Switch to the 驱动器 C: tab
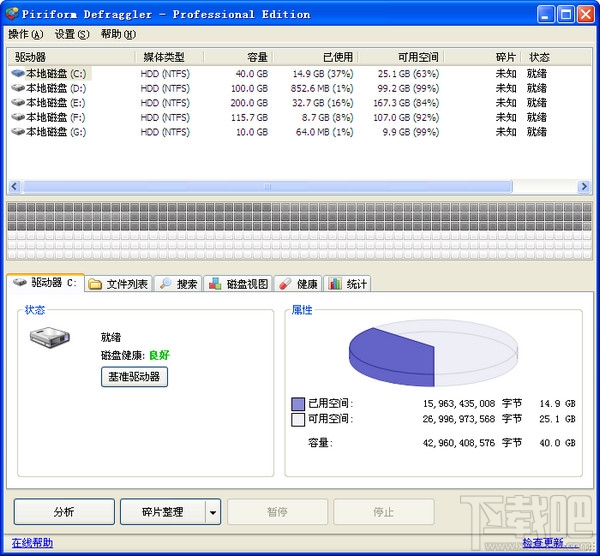The image size is (600, 556). (46, 283)
